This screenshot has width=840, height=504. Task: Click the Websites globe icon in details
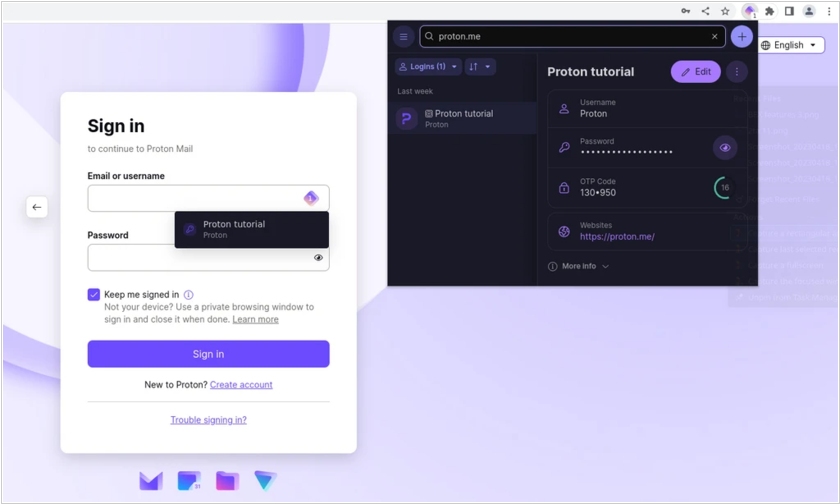(564, 231)
